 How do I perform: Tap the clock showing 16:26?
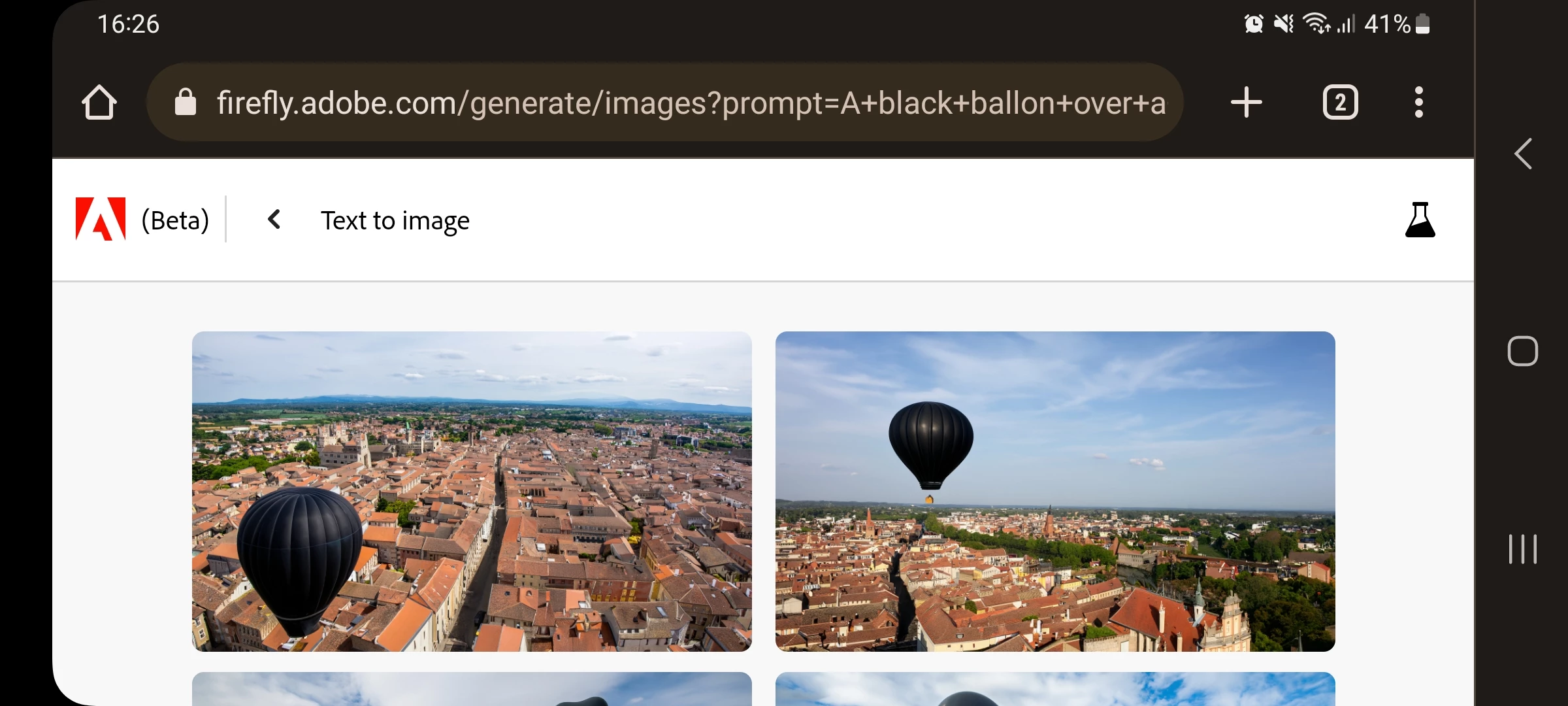tap(128, 24)
